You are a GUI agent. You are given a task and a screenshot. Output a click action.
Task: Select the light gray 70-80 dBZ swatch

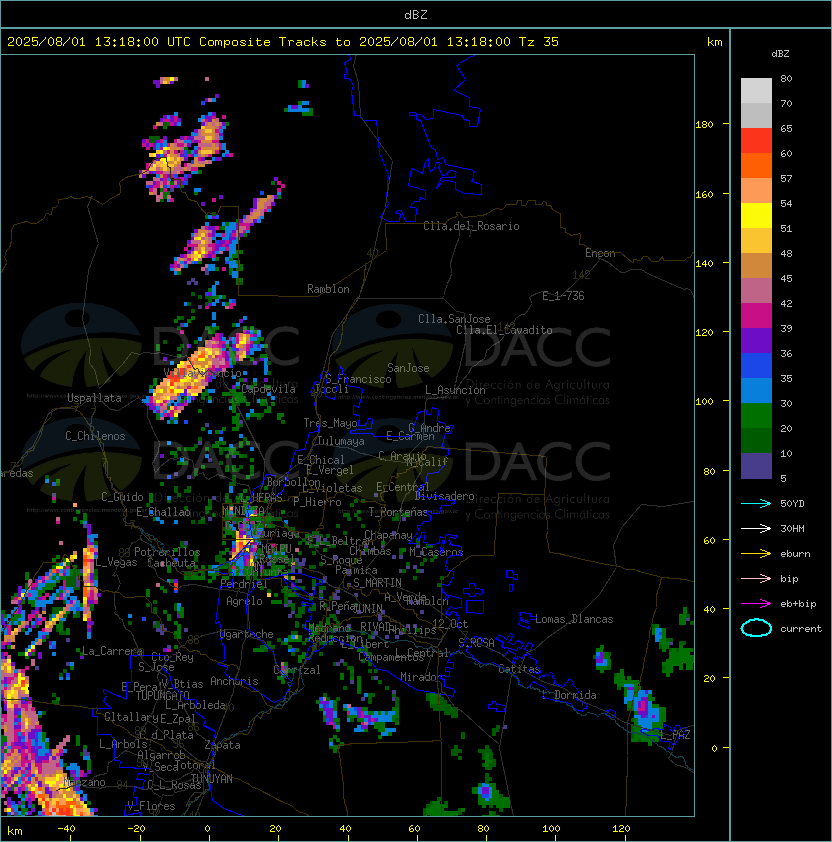756,91
